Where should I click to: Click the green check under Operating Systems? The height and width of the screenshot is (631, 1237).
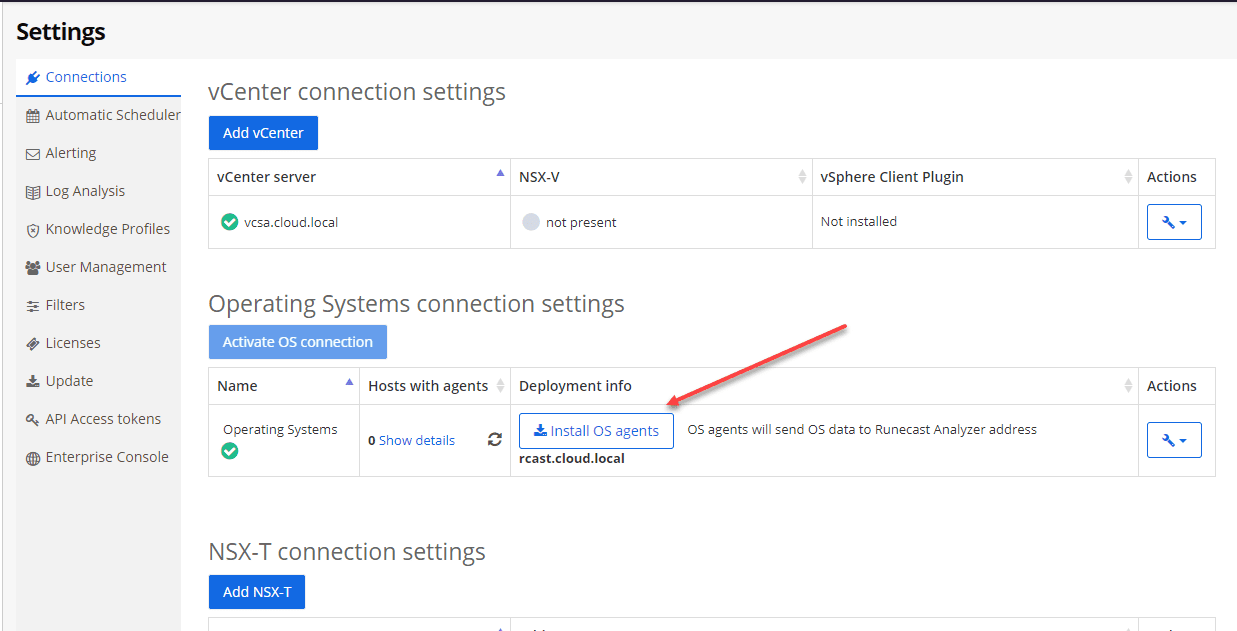[x=230, y=451]
